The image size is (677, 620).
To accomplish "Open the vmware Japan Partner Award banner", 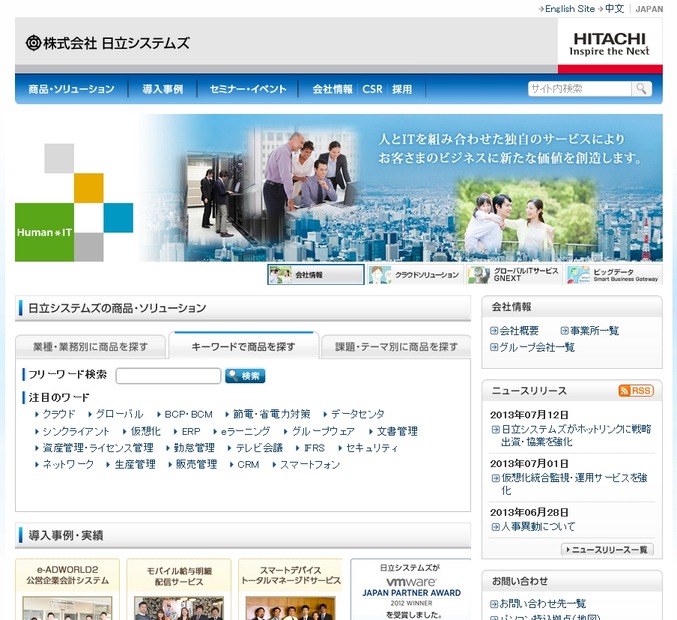I will 411,589.
